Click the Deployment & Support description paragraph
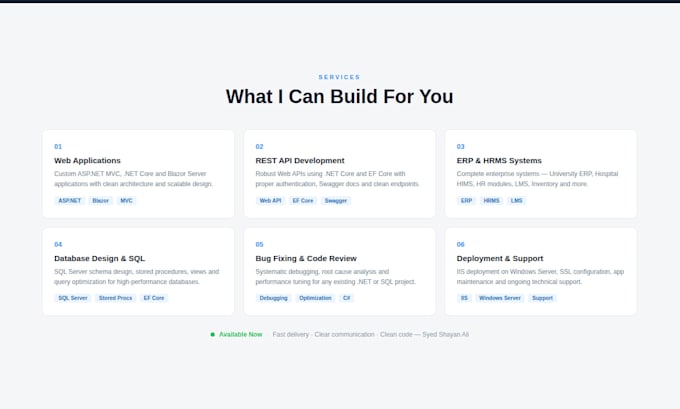This screenshot has width=680, height=409. click(x=540, y=277)
